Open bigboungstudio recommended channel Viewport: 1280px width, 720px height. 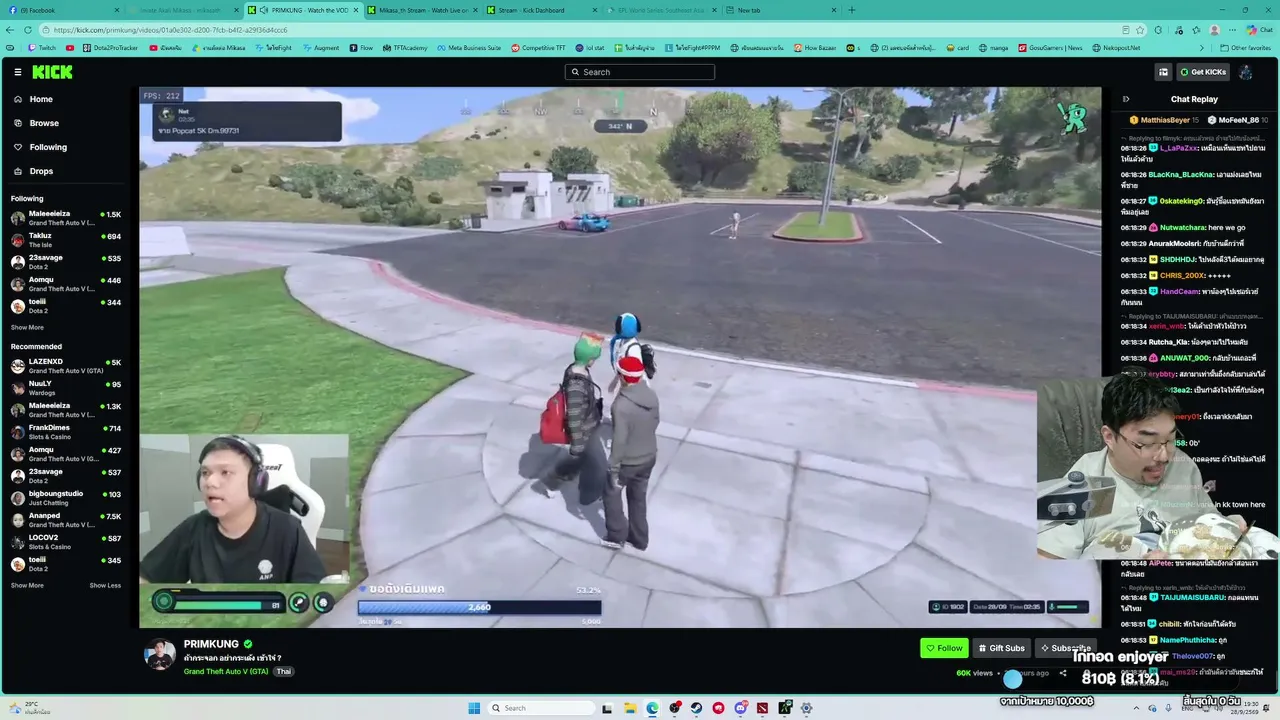coord(66,497)
